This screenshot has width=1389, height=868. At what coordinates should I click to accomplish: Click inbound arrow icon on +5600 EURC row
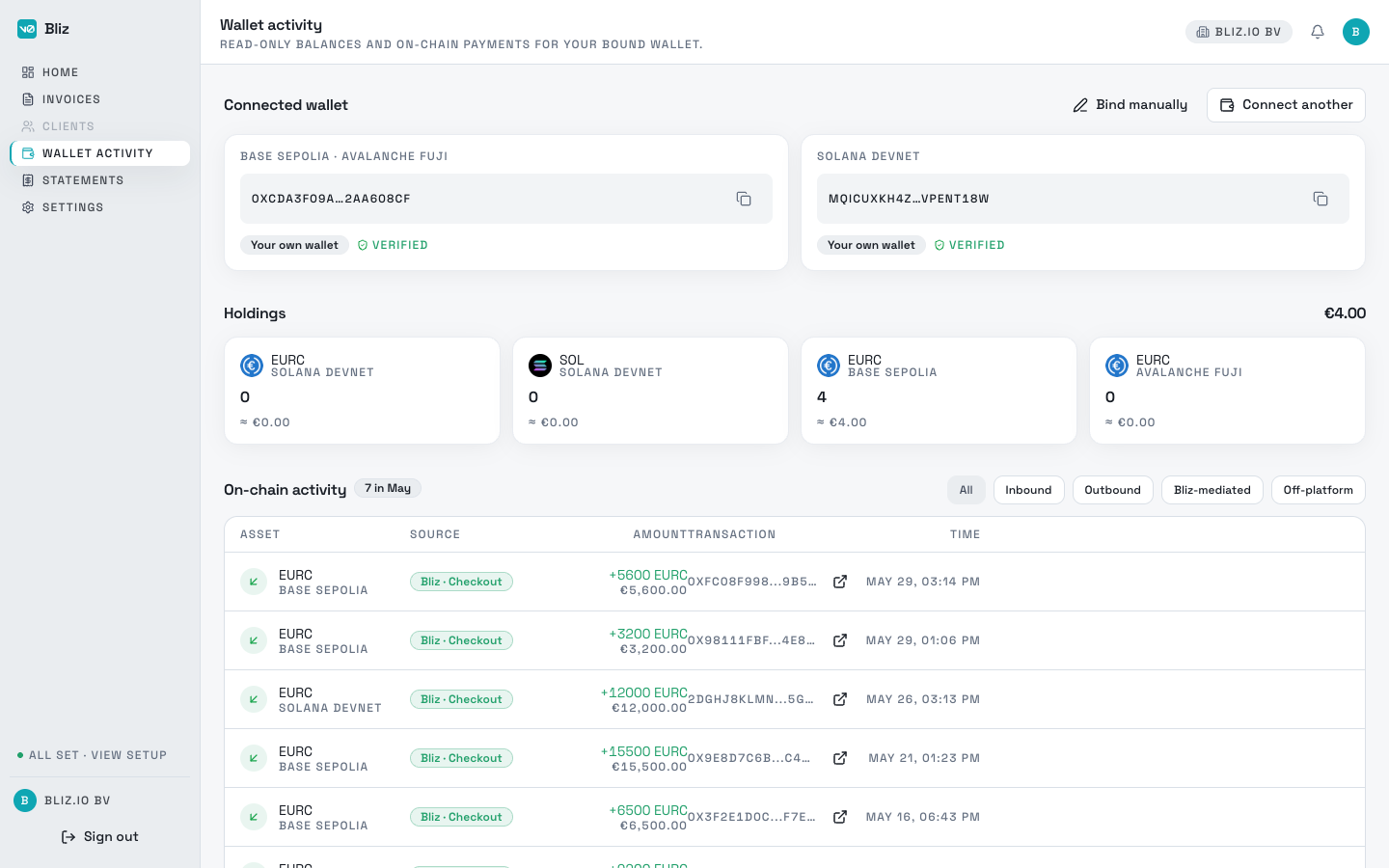pyautogui.click(x=254, y=582)
